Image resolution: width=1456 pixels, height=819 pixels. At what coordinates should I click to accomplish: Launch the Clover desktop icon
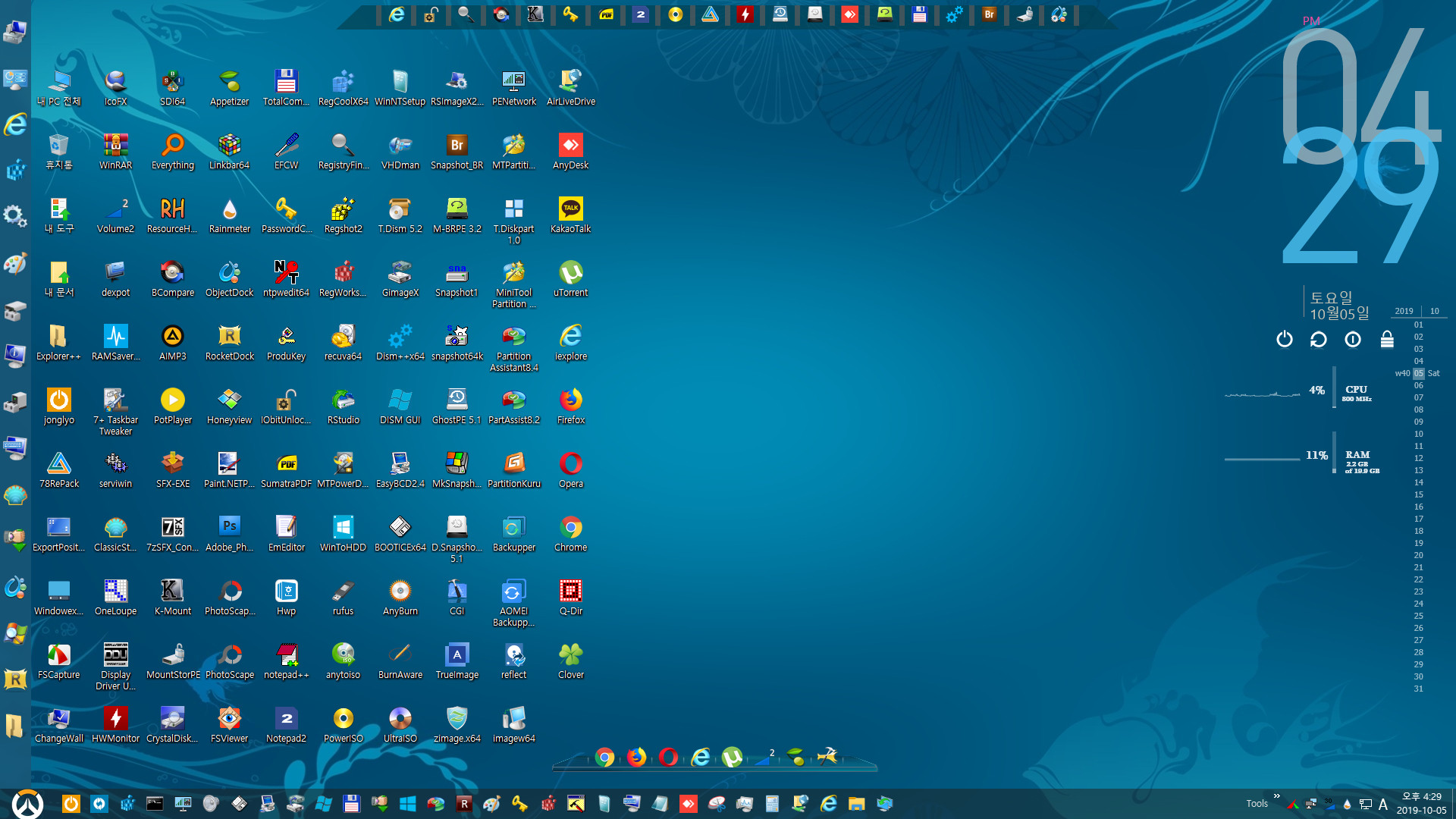tap(570, 661)
